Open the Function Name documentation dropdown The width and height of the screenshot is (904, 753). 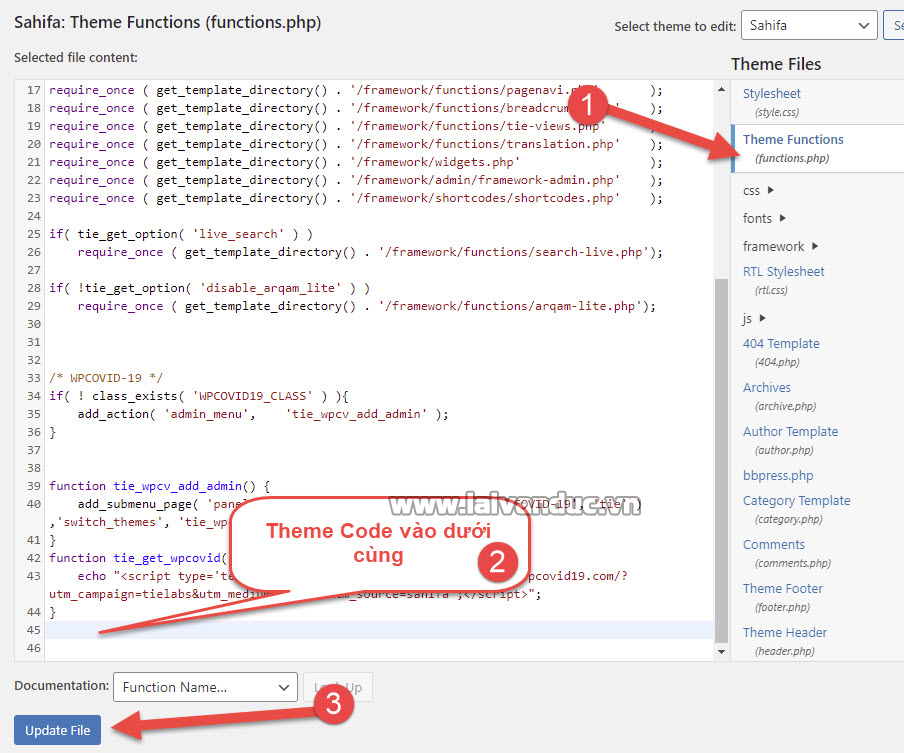[x=204, y=687]
